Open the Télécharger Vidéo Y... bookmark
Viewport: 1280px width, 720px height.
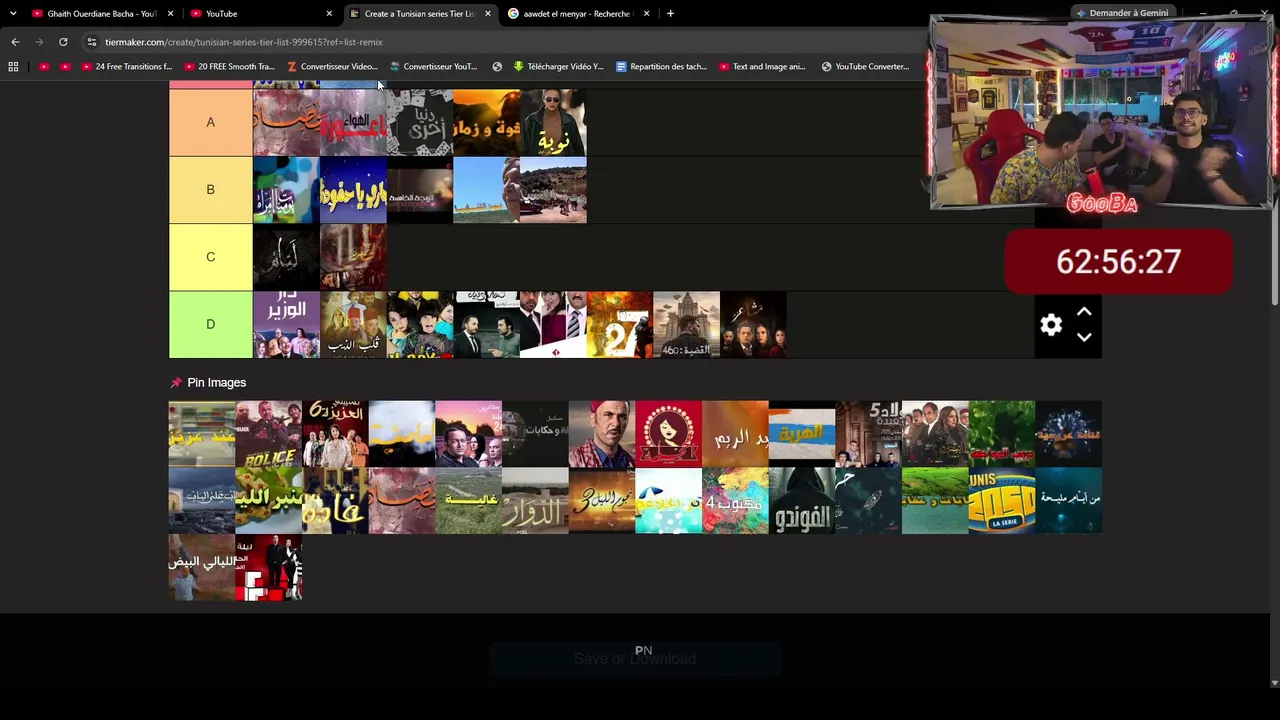559,67
